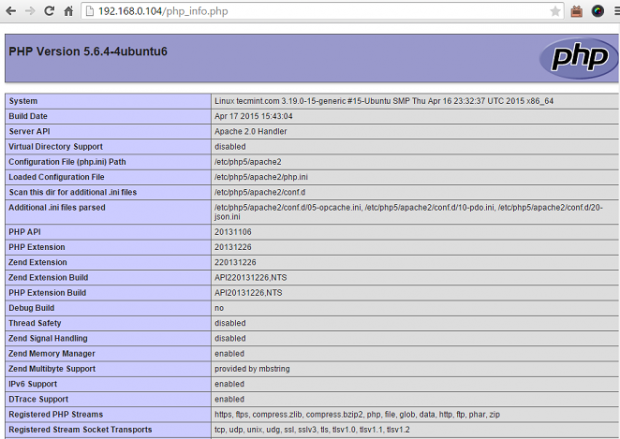This screenshot has width=620, height=439.
Task: Select the PHP Version 5.6.4-4ubuntu6 heading
Action: click(x=88, y=51)
